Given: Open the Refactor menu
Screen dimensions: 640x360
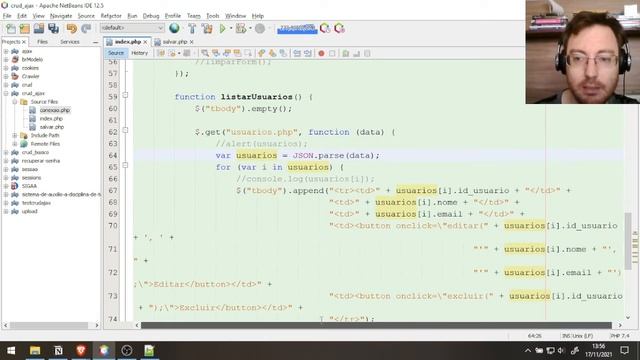Looking at the screenshot, I should pos(111,16).
